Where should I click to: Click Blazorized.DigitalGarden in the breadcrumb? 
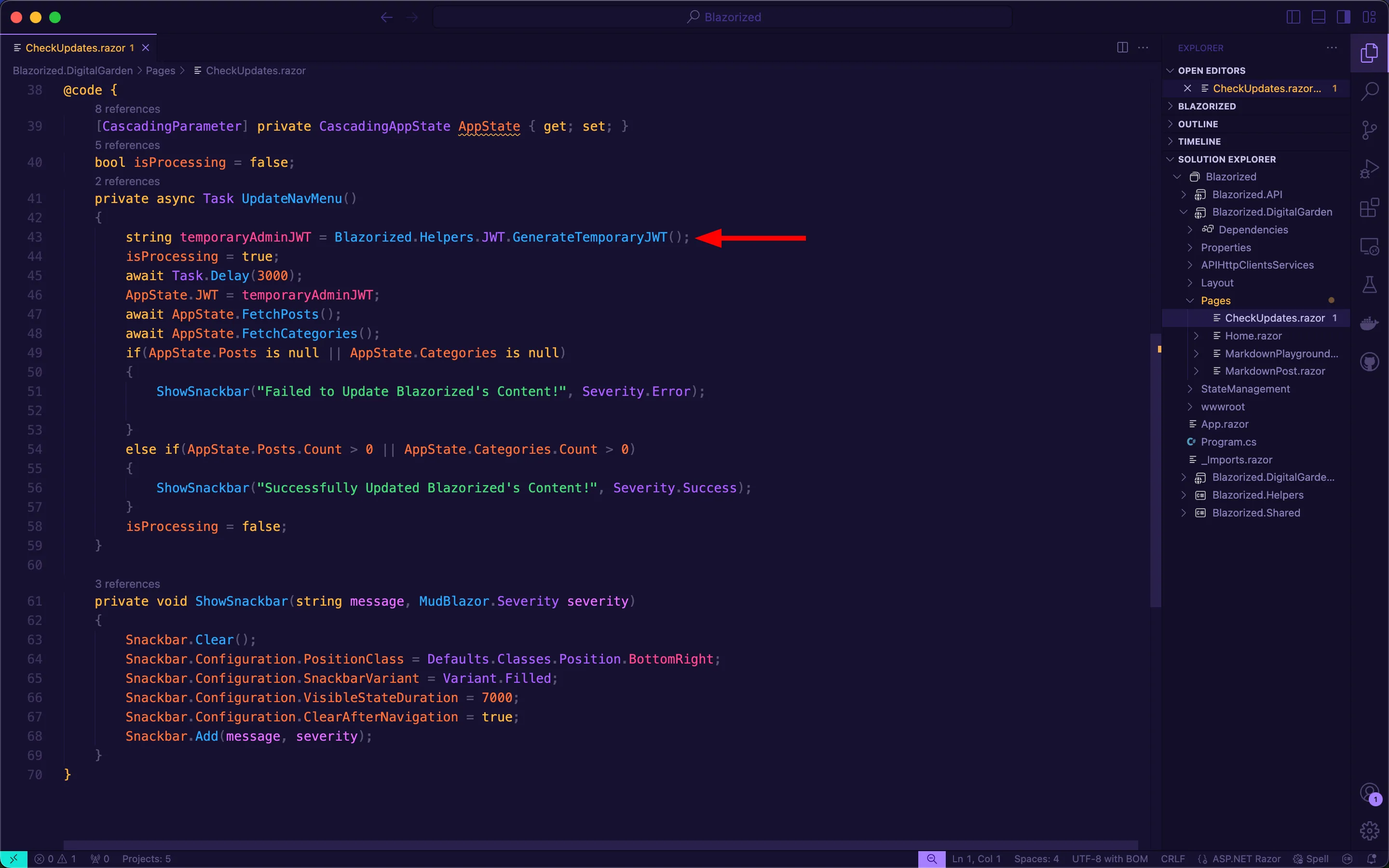72,70
